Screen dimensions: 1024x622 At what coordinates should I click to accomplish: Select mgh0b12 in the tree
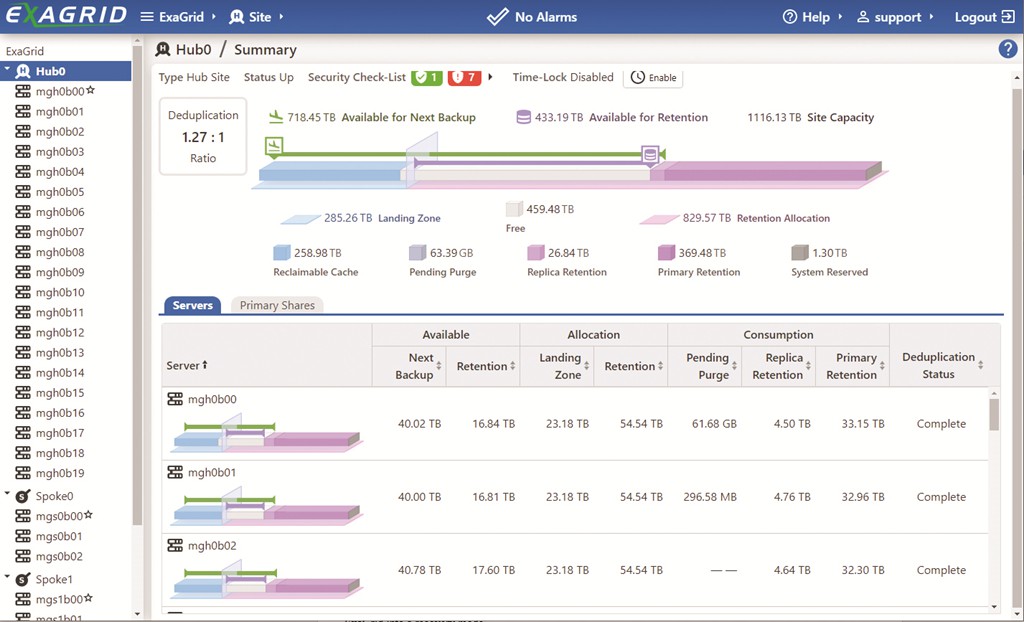click(x=59, y=333)
